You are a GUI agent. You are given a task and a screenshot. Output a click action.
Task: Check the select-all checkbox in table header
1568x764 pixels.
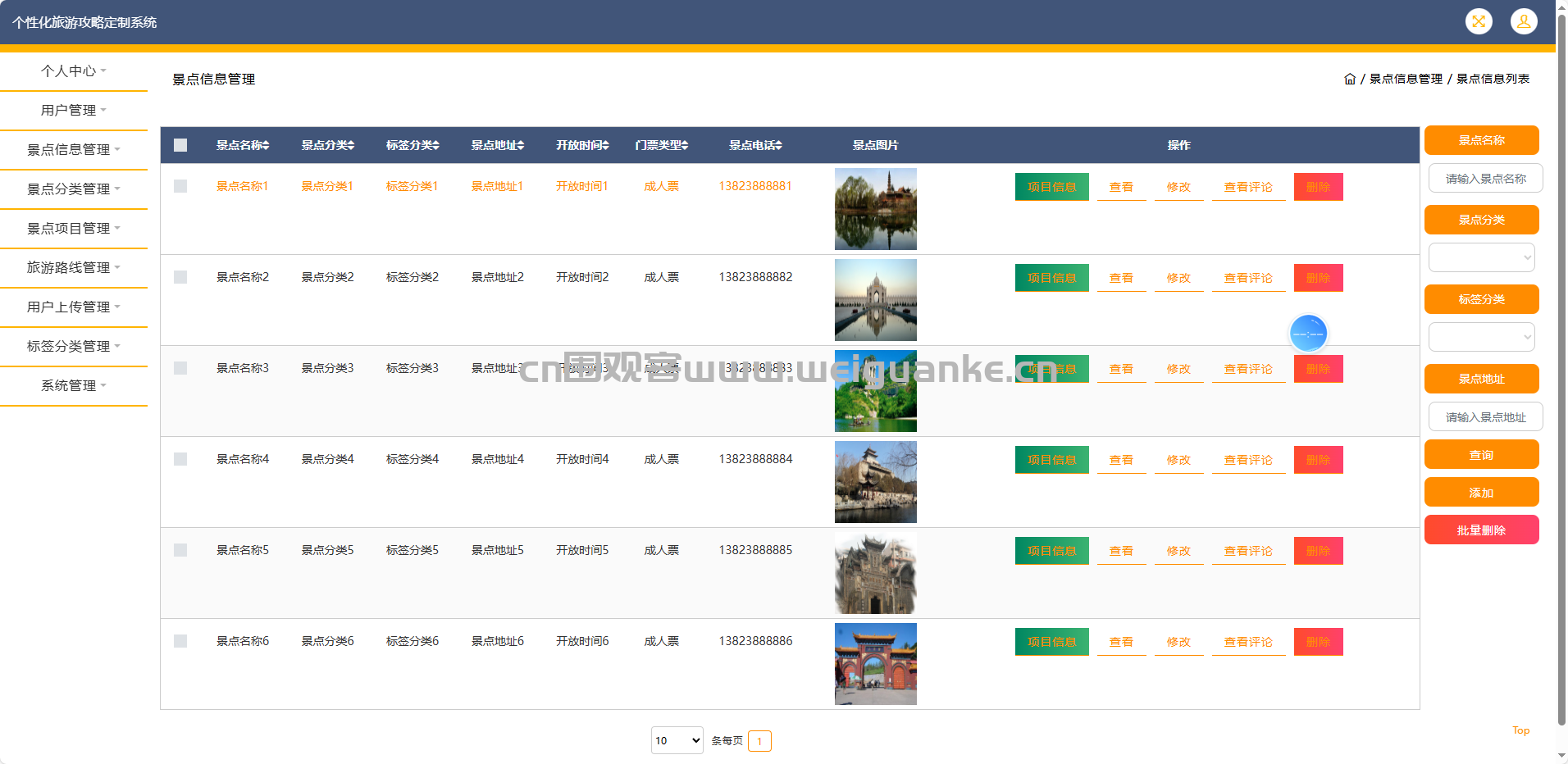pyautogui.click(x=180, y=145)
